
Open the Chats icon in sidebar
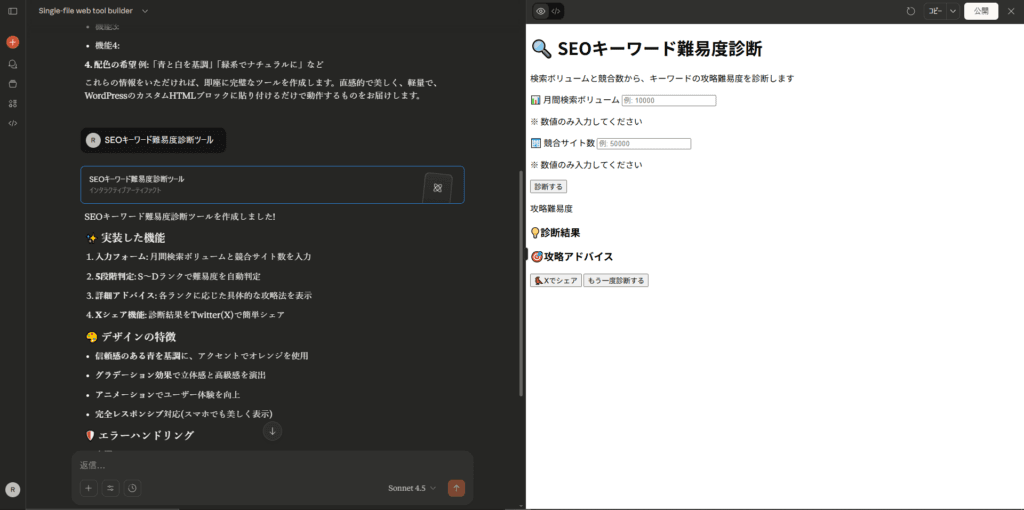pos(12,64)
